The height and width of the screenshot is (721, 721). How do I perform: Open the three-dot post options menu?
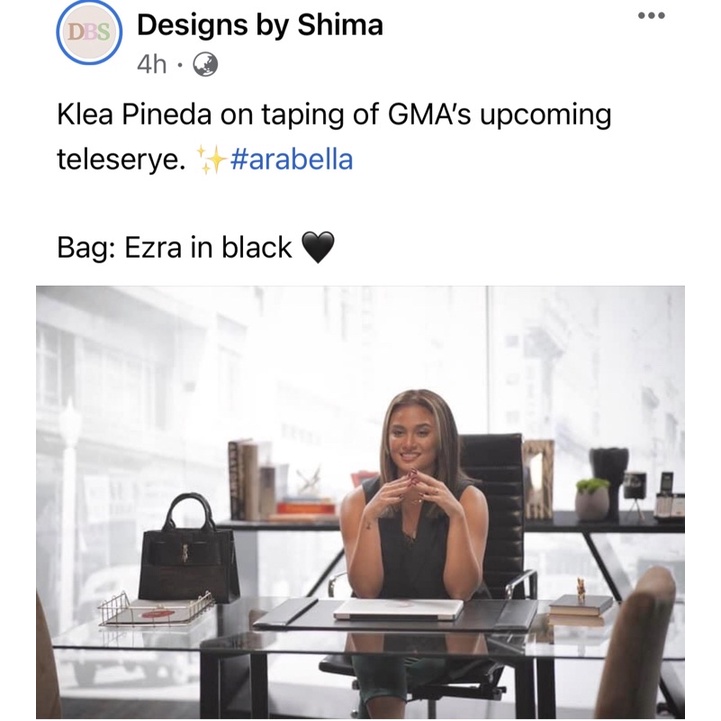pyautogui.click(x=651, y=16)
